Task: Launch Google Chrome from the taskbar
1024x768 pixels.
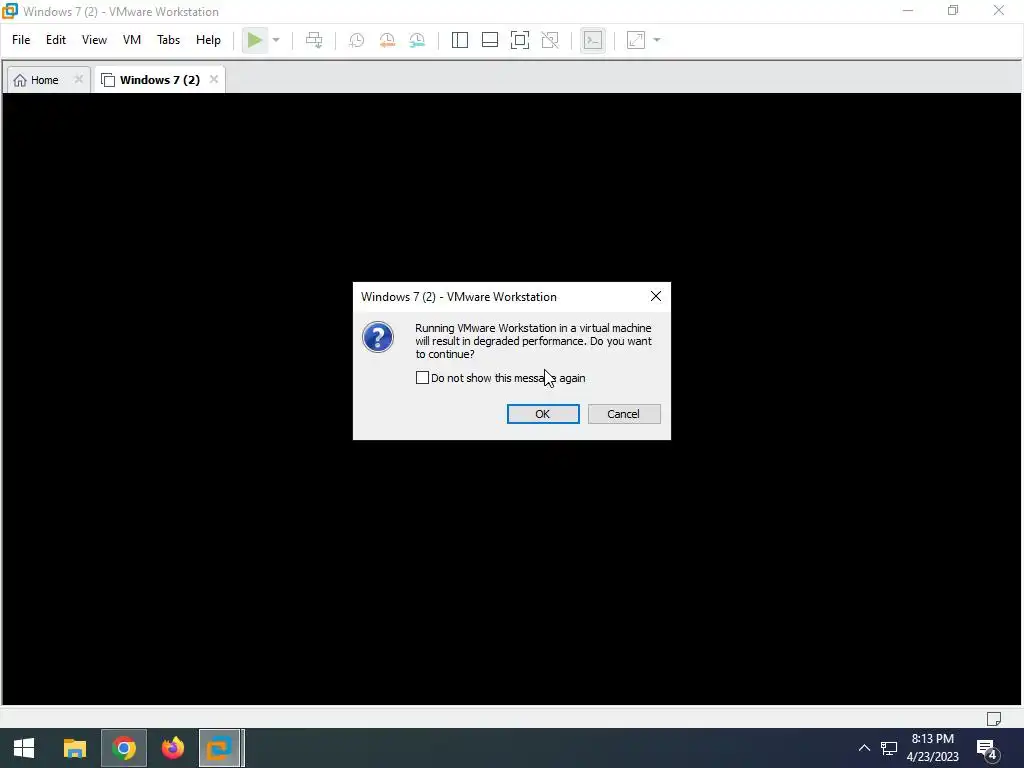Action: (x=123, y=748)
